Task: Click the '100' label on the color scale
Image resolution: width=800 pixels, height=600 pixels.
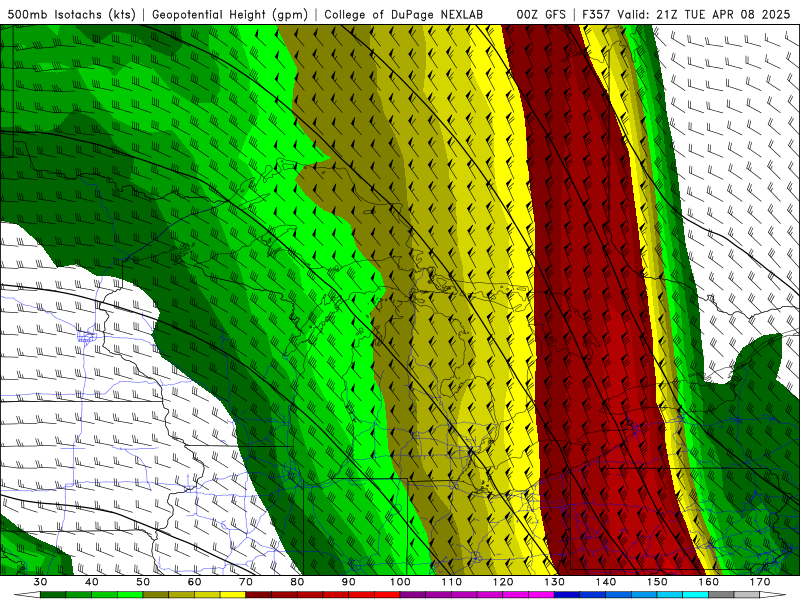Action: pyautogui.click(x=400, y=582)
